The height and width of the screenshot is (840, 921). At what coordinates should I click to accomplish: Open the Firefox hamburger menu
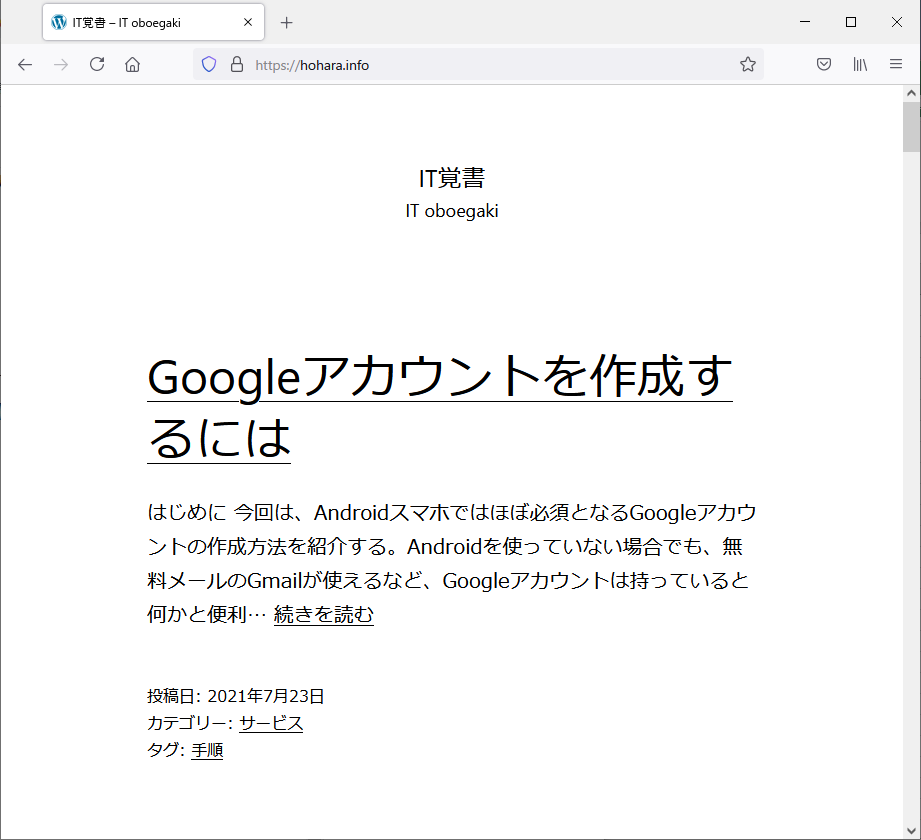896,65
